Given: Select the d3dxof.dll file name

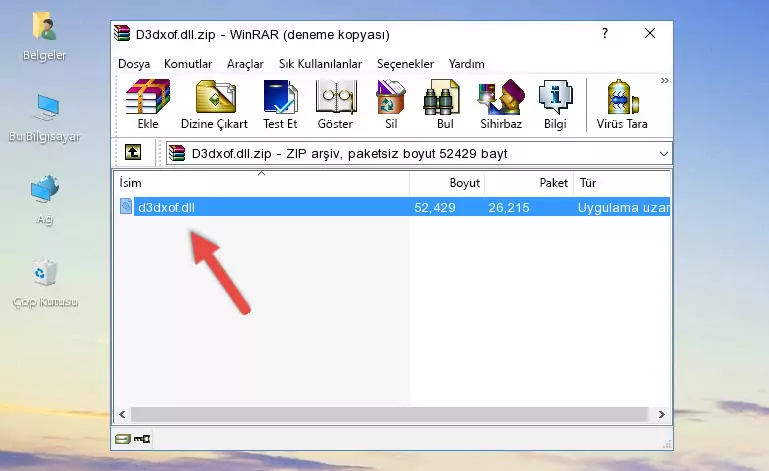Looking at the screenshot, I should (166, 208).
